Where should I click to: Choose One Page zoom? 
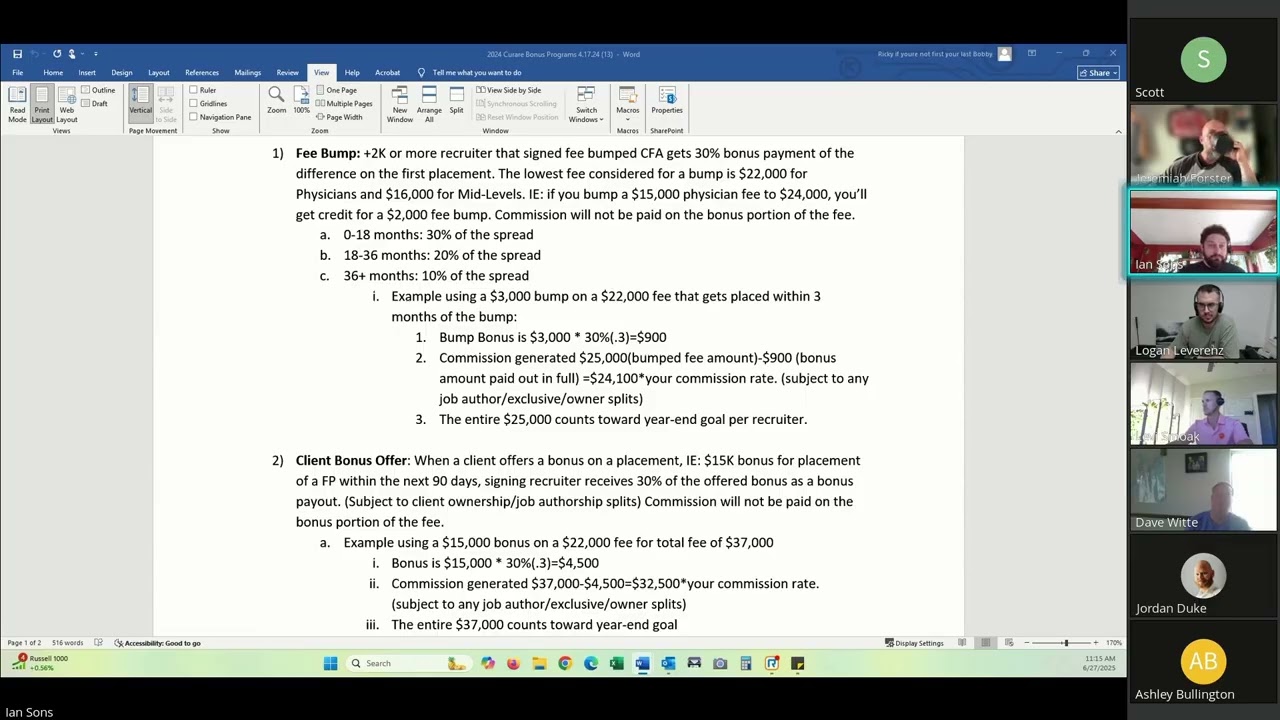coord(337,90)
